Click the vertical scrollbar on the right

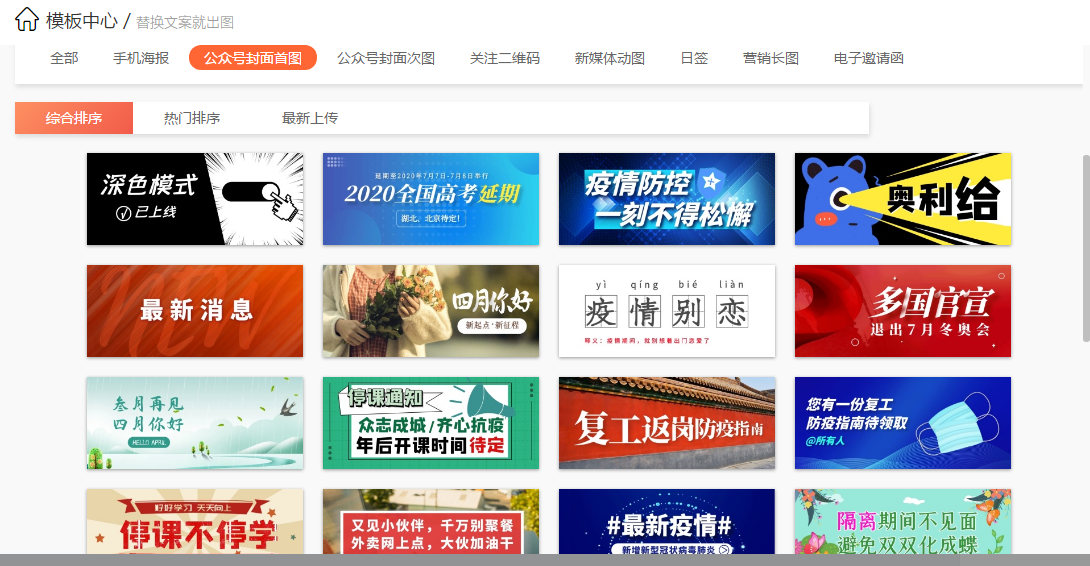point(1086,248)
